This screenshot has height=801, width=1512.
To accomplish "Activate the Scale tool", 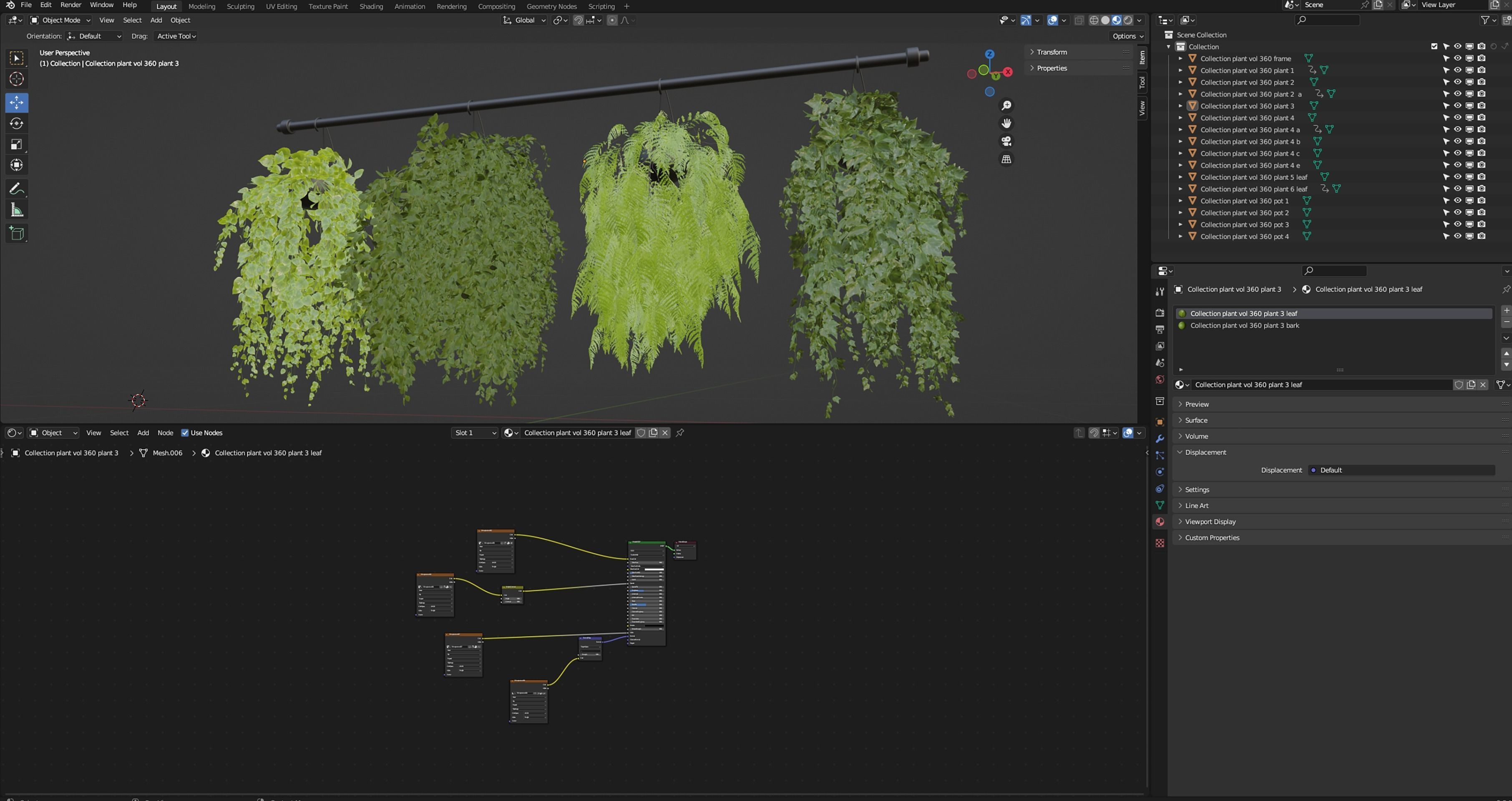I will [x=16, y=144].
